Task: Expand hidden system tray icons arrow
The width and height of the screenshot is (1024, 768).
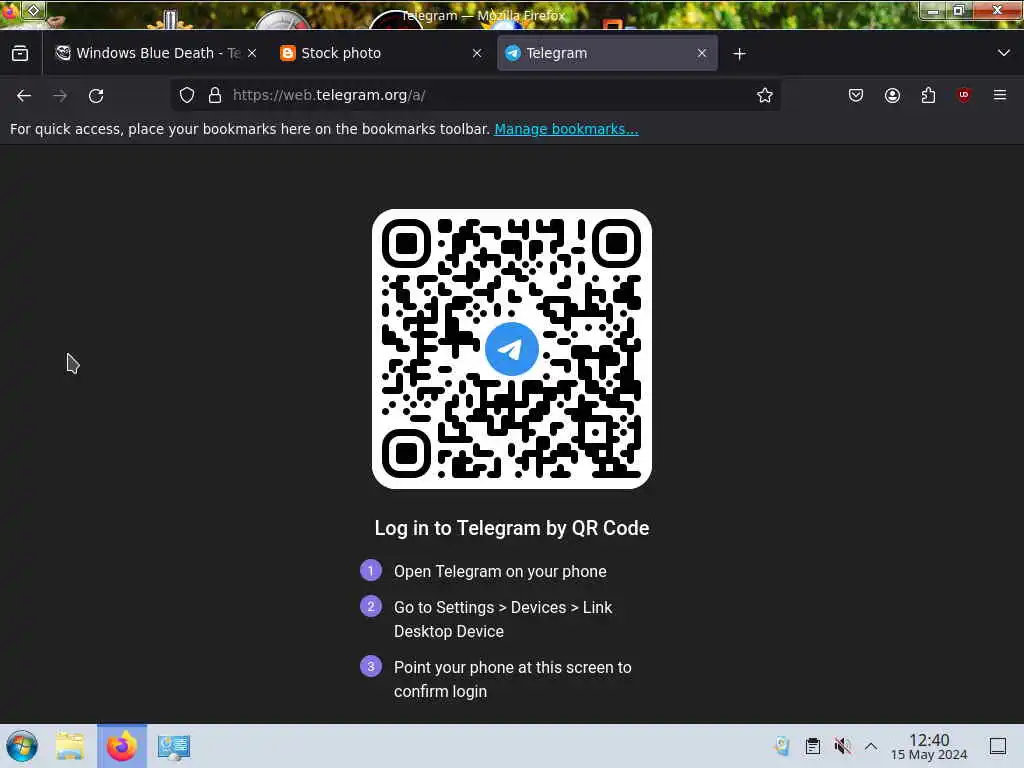Action: (871, 746)
